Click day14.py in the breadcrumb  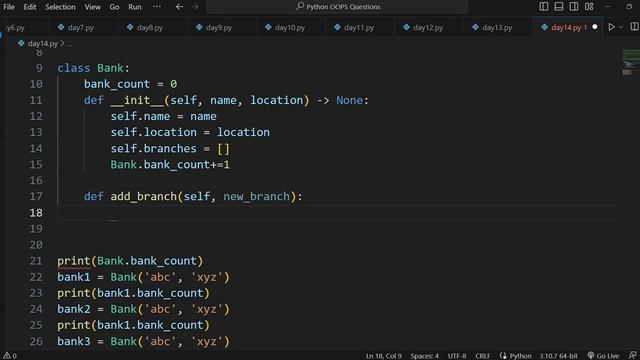(x=42, y=43)
